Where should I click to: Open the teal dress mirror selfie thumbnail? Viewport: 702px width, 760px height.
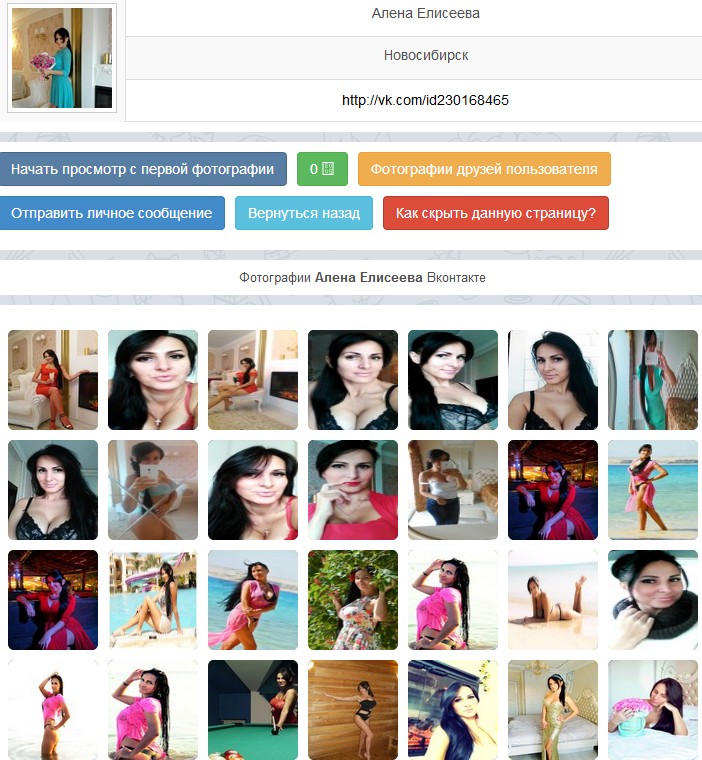[653, 380]
